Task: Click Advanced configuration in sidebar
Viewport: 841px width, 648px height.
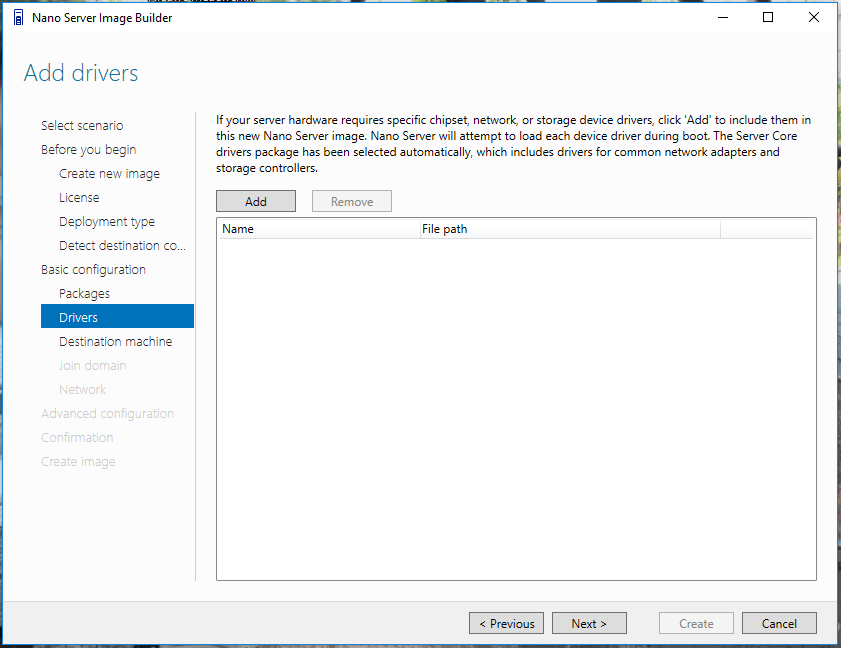Action: [x=107, y=414]
